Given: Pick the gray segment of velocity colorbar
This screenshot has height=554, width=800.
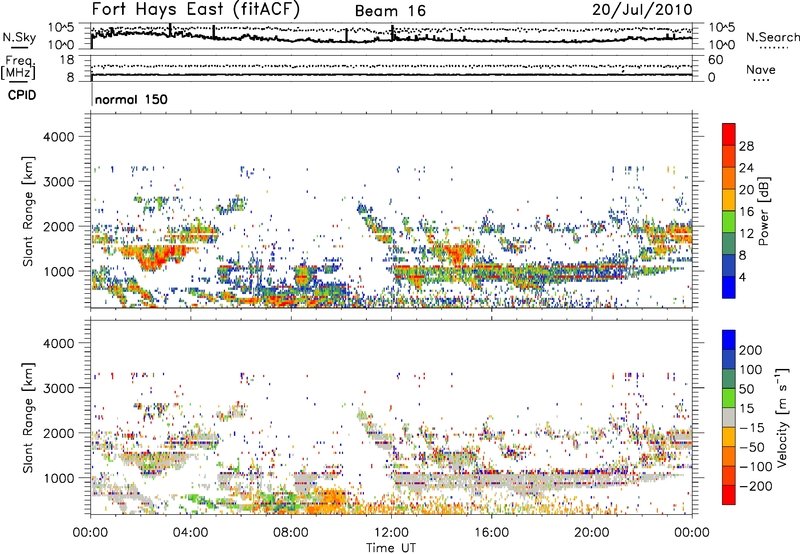Looking at the screenshot, I should tap(729, 418).
